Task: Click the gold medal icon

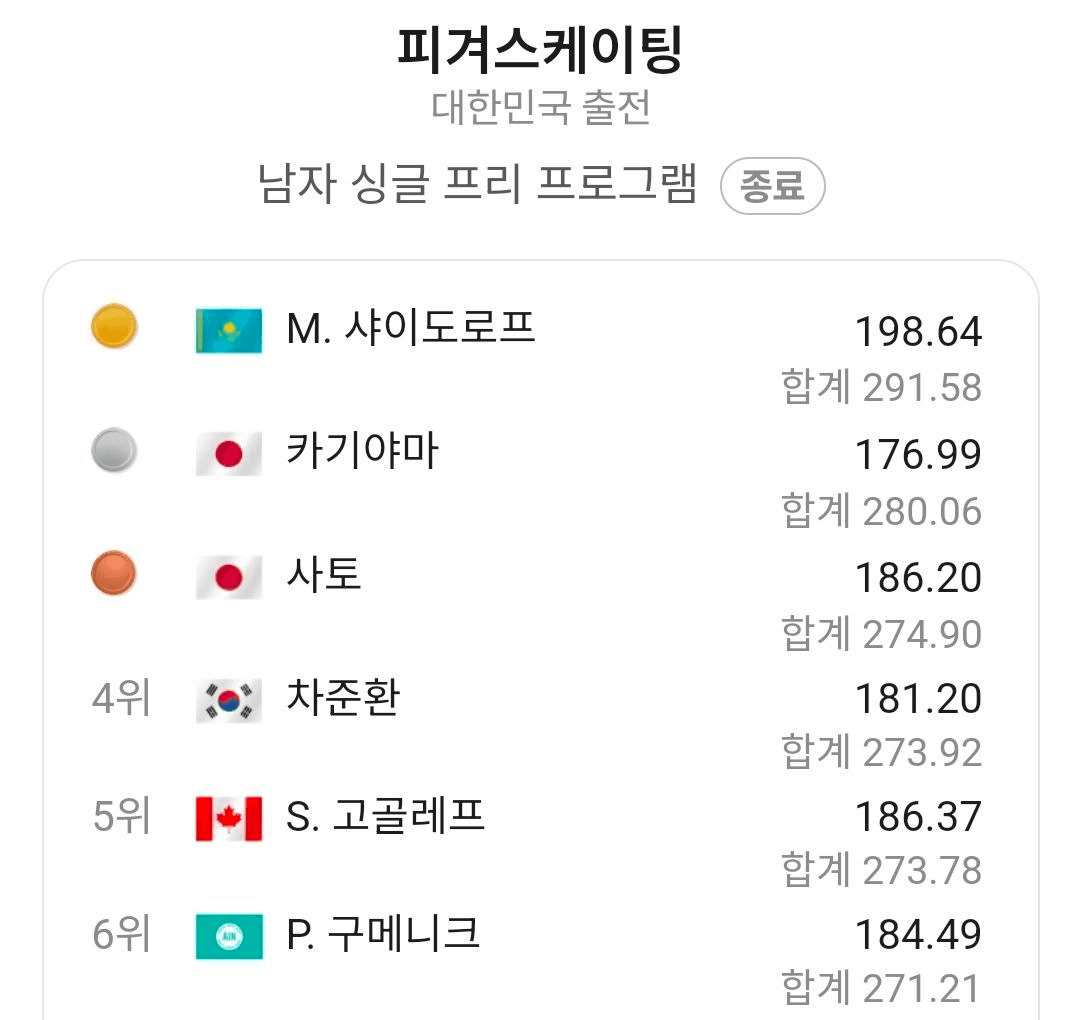Action: click(x=114, y=327)
